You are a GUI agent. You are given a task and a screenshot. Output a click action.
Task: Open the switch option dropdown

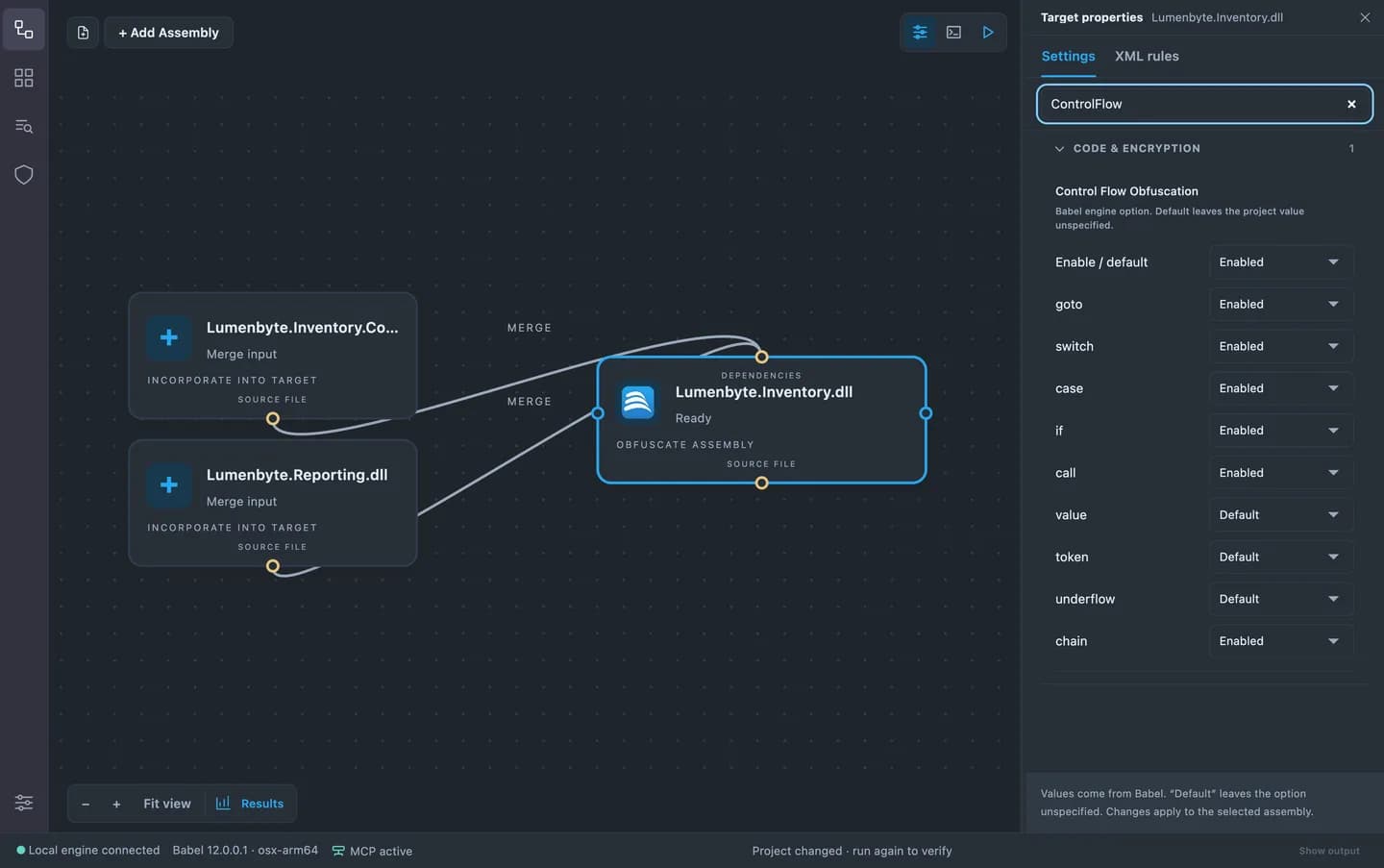1280,346
